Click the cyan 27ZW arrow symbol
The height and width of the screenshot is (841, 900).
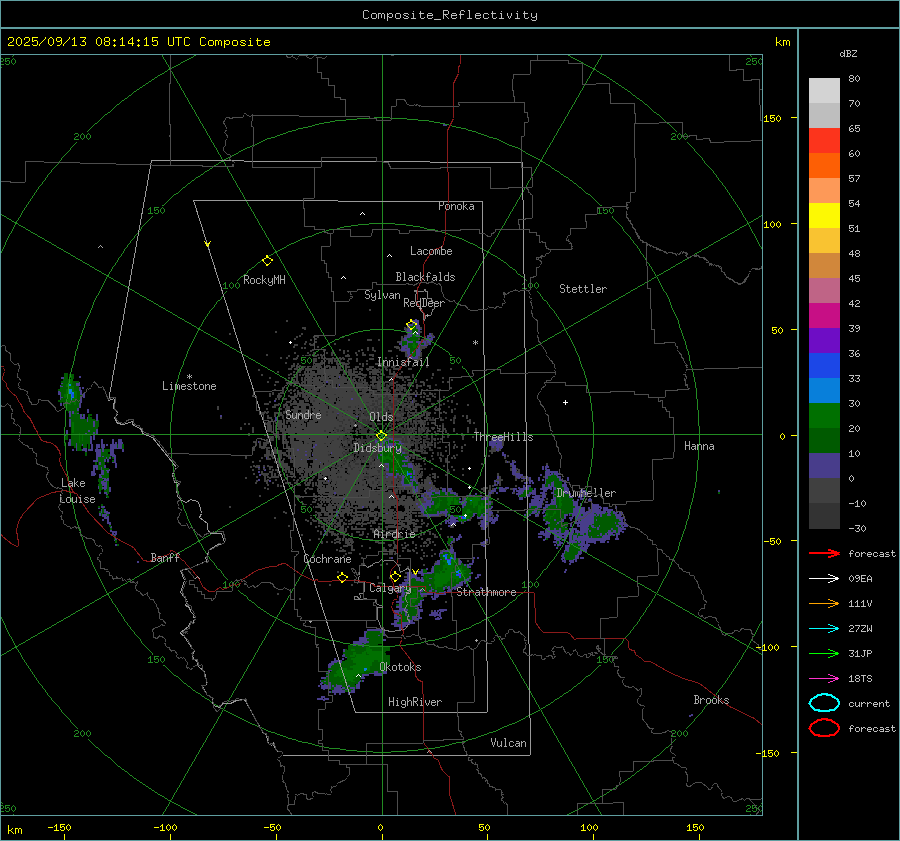point(824,629)
